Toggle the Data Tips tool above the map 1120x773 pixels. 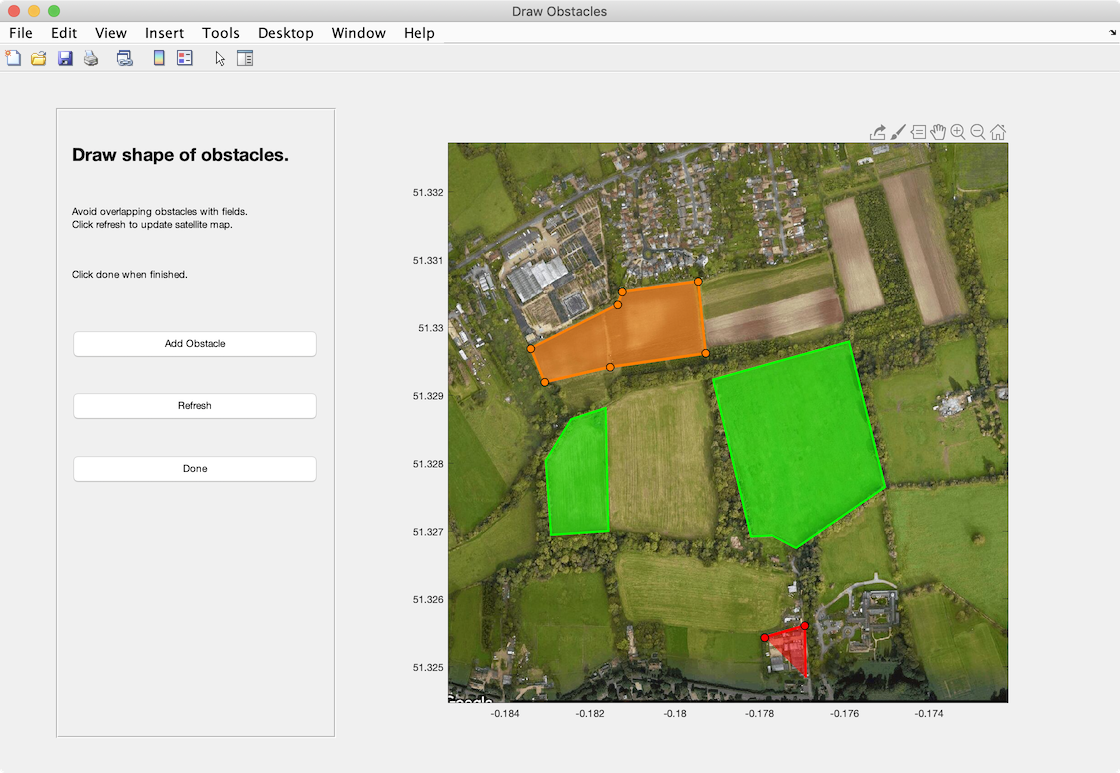pos(918,132)
